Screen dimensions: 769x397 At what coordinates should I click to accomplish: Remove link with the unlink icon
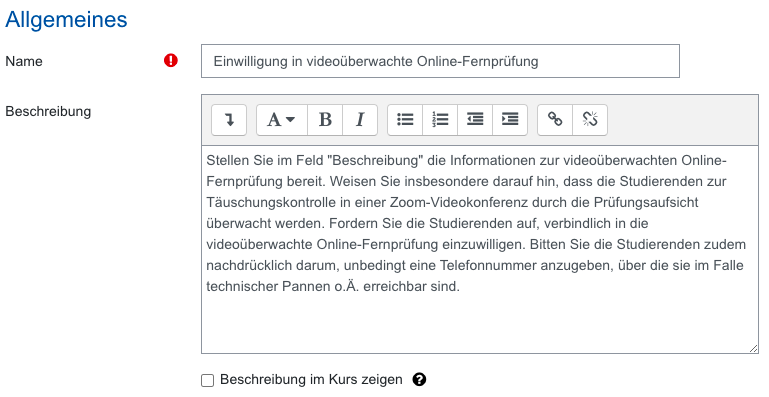point(590,120)
